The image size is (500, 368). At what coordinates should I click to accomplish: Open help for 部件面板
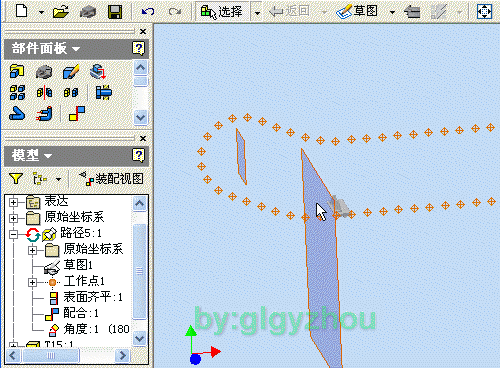[138, 49]
